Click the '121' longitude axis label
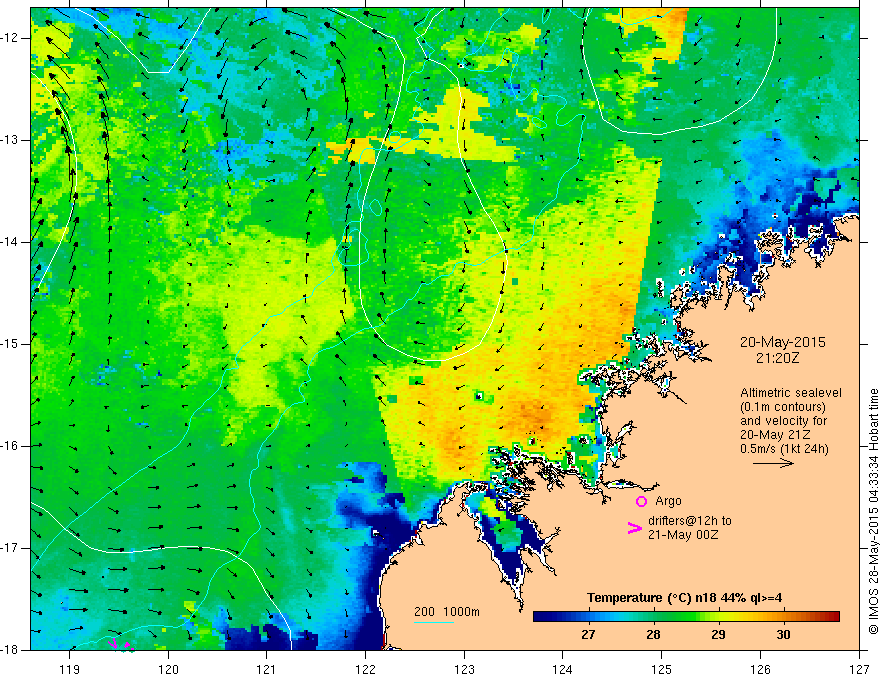Image resolution: width=880 pixels, height=680 pixels. pos(267,669)
